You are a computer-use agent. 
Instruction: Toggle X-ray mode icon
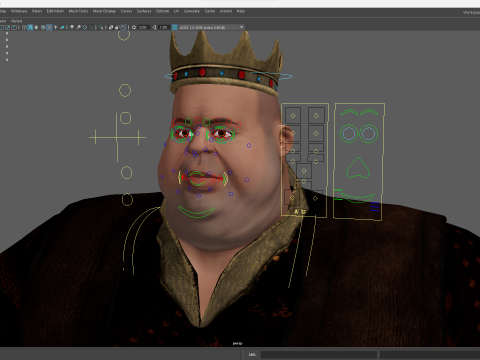point(111,27)
